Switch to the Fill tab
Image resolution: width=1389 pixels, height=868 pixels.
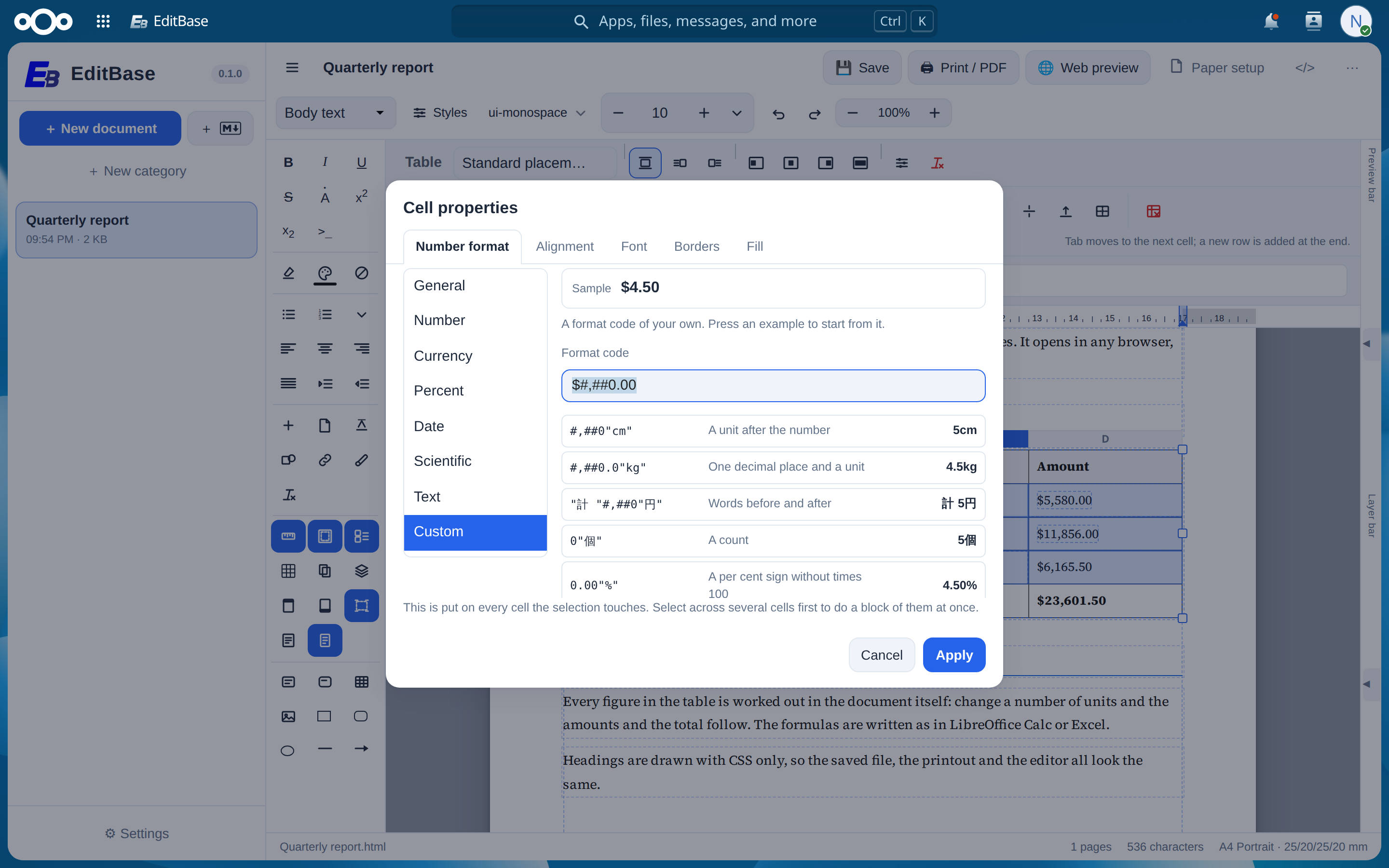[x=754, y=246]
